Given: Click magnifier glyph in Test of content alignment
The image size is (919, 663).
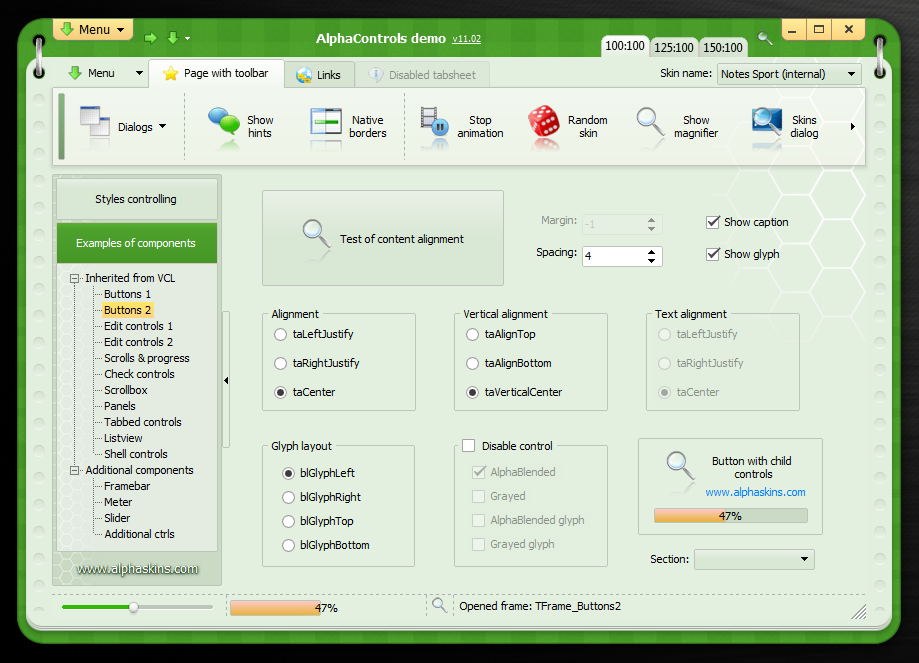Looking at the screenshot, I should (x=316, y=234).
